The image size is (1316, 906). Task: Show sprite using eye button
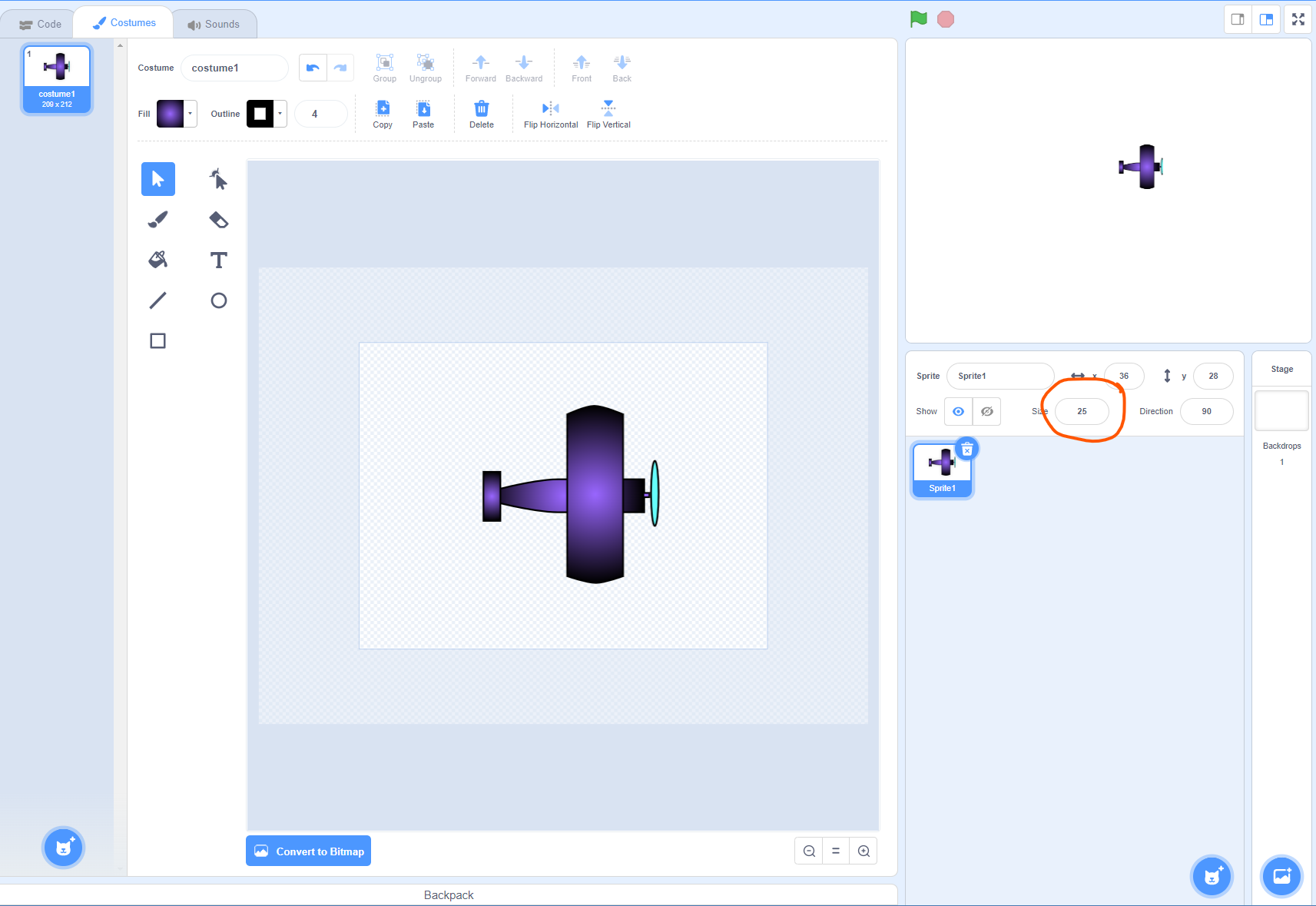click(958, 411)
